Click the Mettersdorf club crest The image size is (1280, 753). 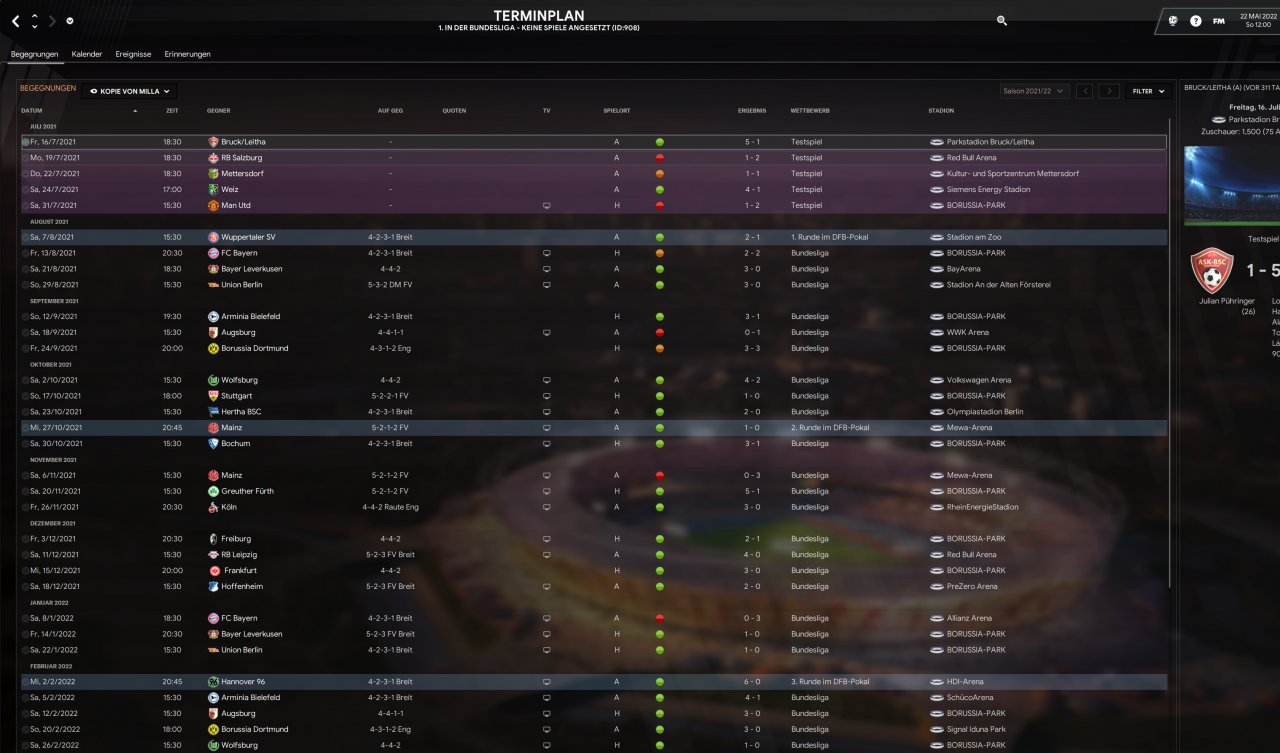click(x=213, y=174)
